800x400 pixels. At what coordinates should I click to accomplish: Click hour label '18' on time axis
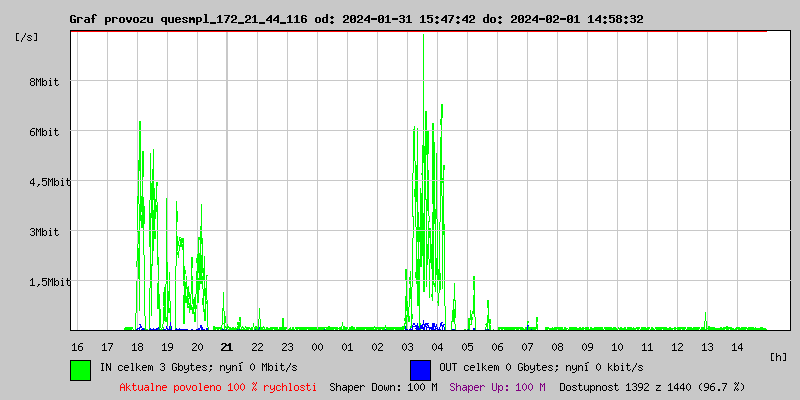[x=137, y=347]
